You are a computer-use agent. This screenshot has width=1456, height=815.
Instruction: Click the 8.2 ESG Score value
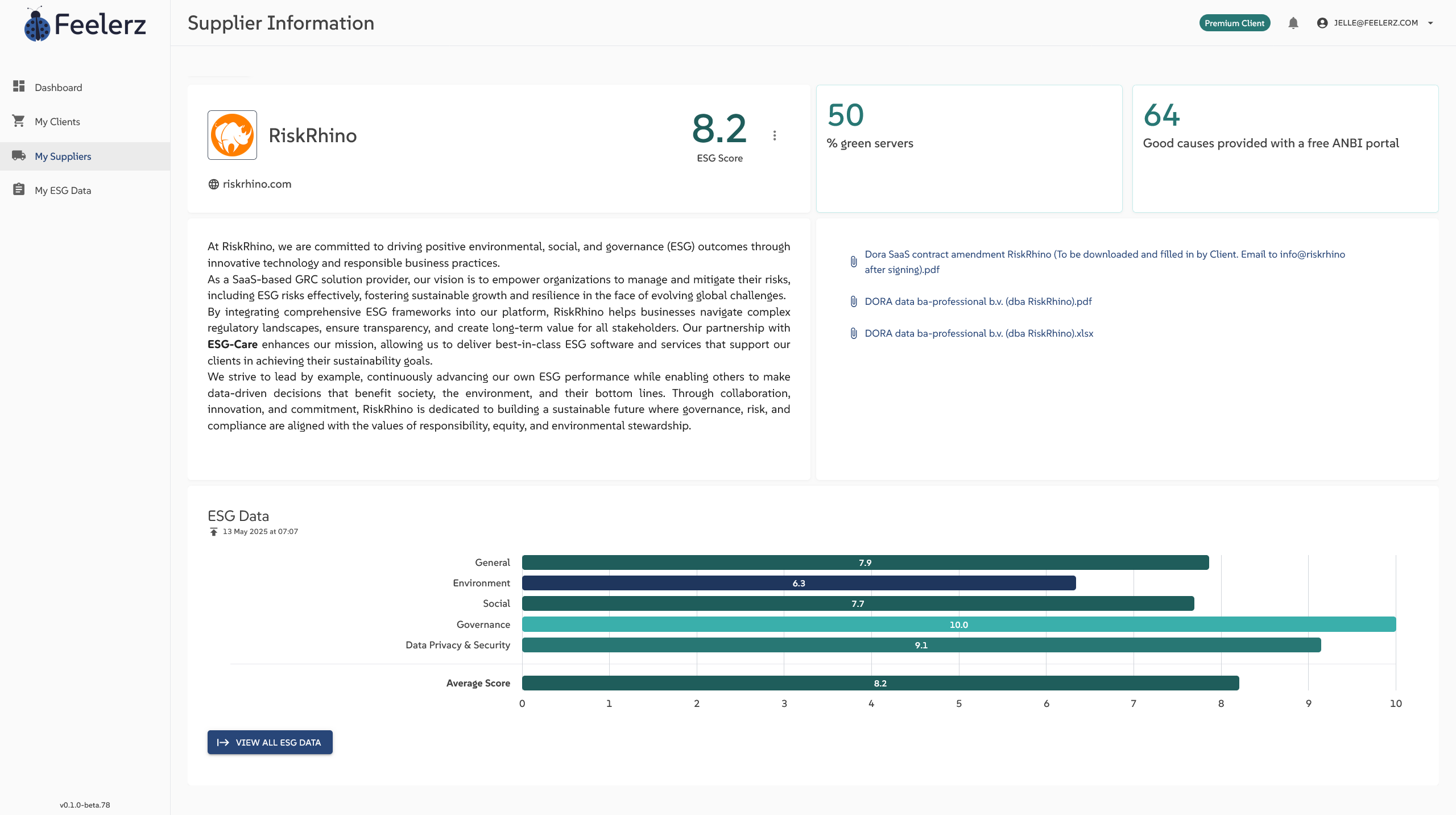719,129
